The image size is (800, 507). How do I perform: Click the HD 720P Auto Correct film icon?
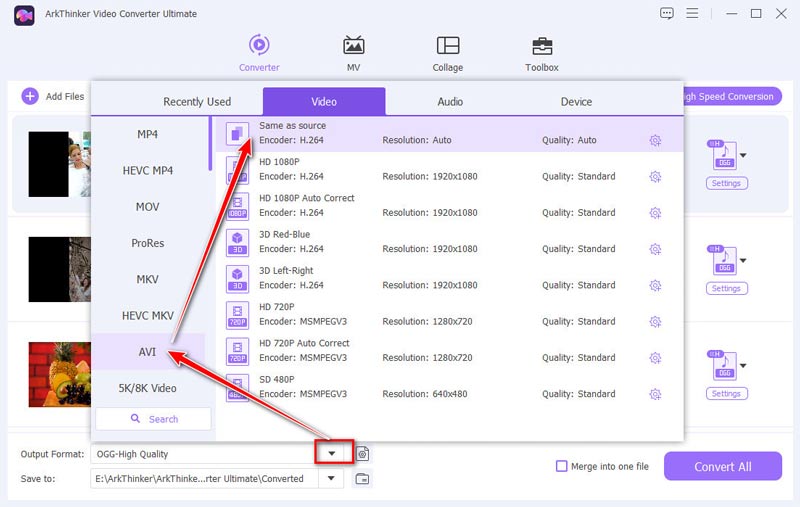[237, 351]
